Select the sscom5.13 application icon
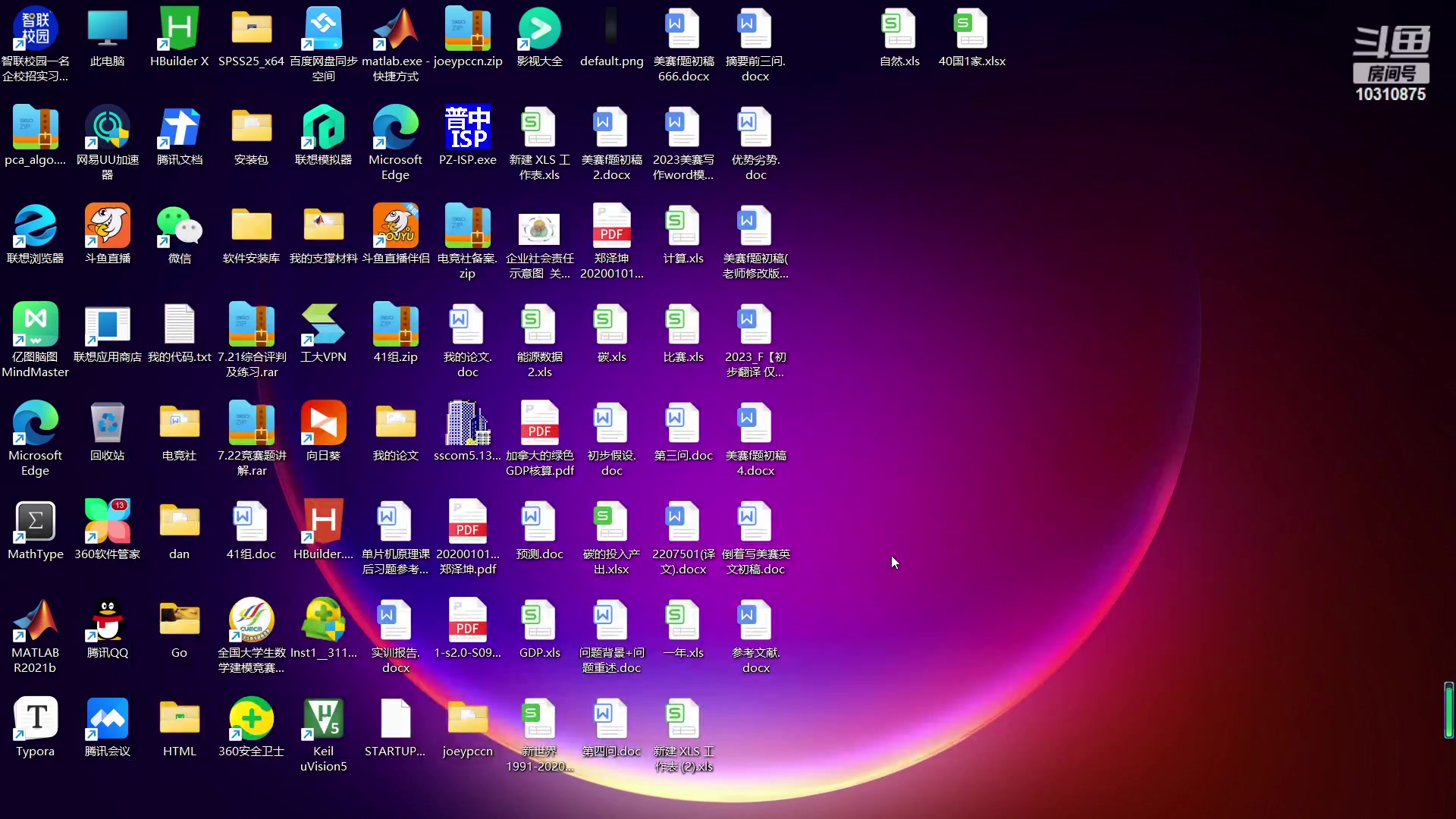Viewport: 1456px width, 819px height. click(x=467, y=431)
